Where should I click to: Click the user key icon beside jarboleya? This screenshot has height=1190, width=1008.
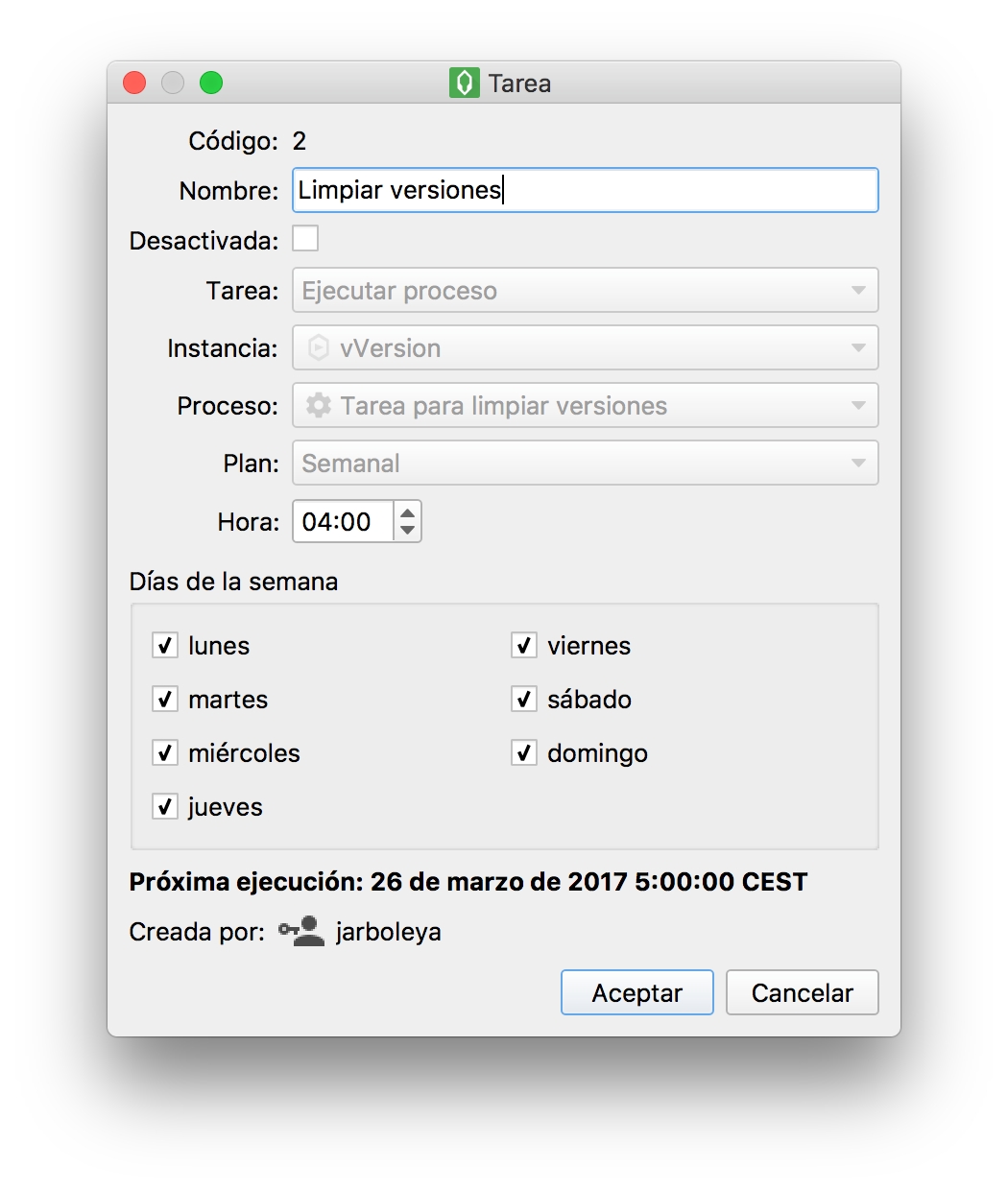click(301, 931)
